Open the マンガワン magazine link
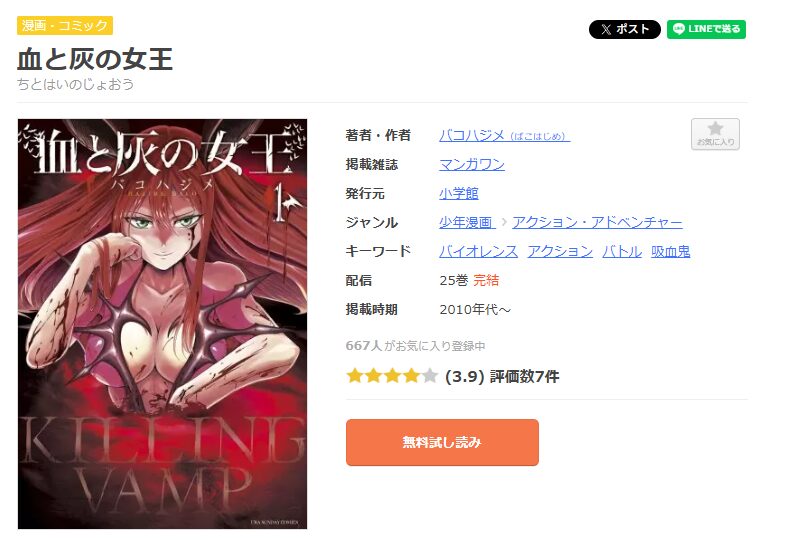Screen dimensions: 785x542 coord(472,165)
